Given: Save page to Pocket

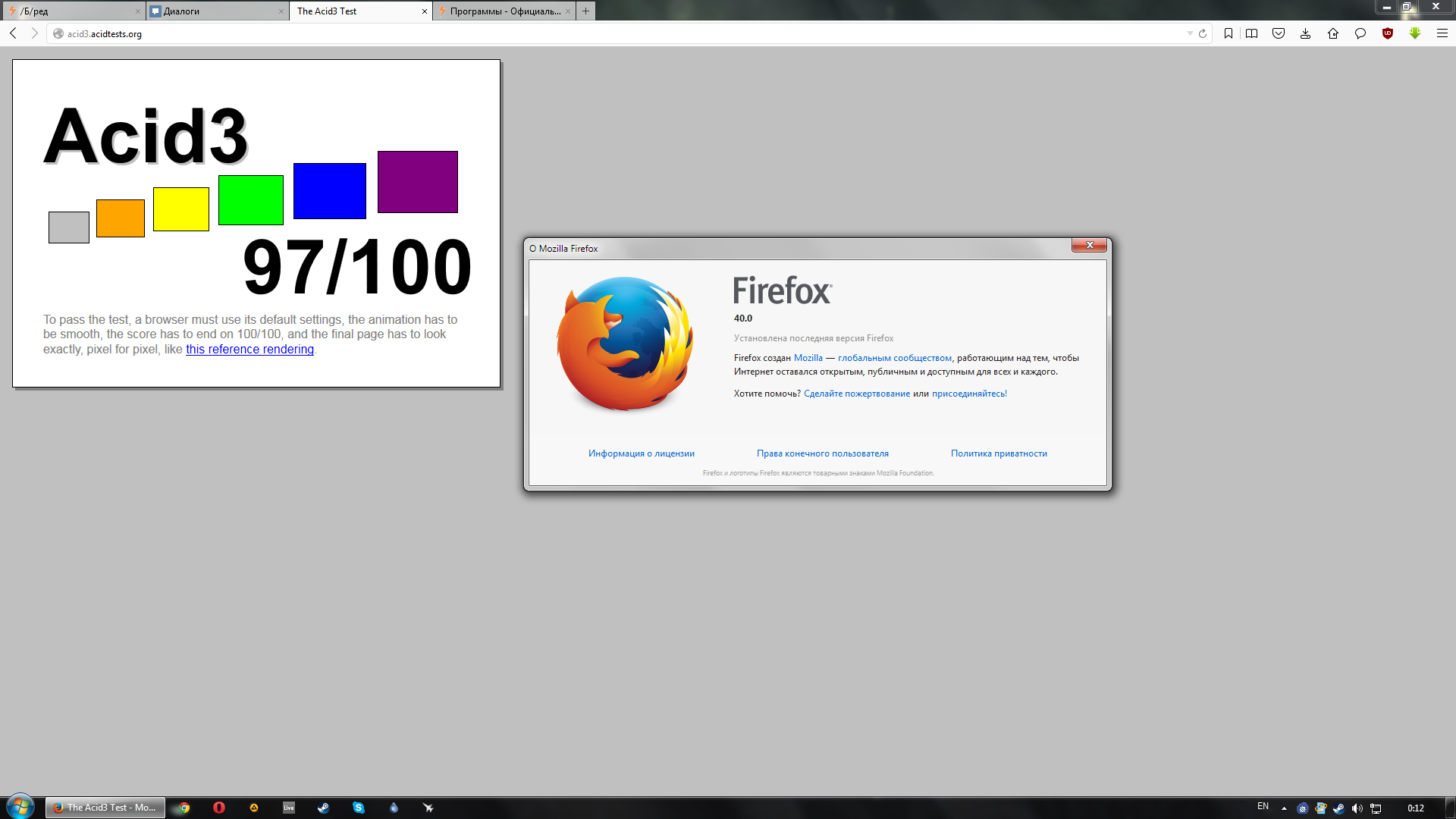Looking at the screenshot, I should 1279,33.
